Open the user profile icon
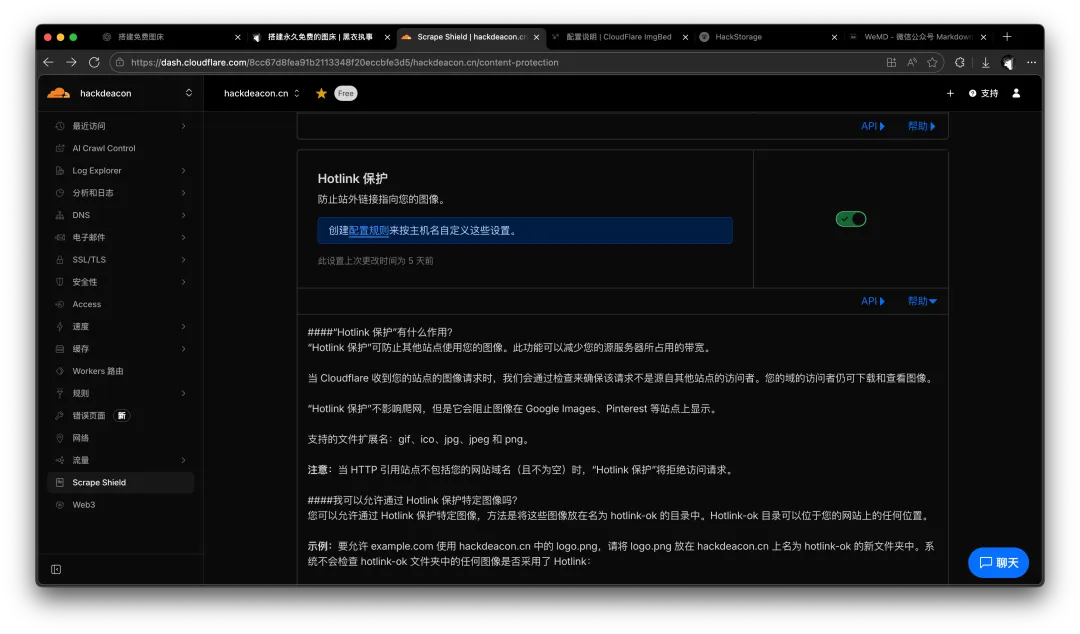This screenshot has height=634, width=1080. [x=1016, y=93]
